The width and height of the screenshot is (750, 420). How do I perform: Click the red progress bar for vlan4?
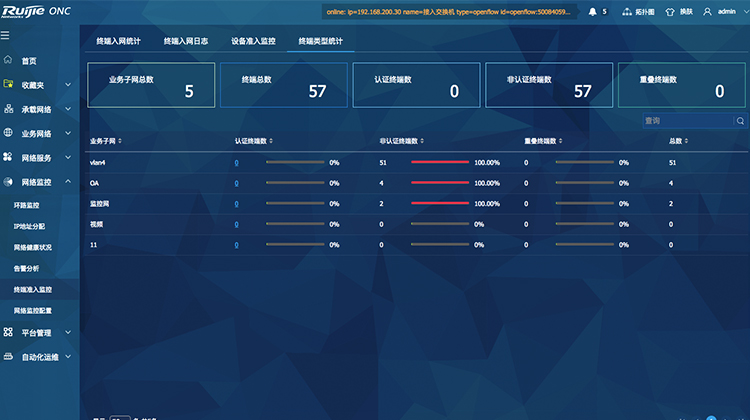(440, 162)
